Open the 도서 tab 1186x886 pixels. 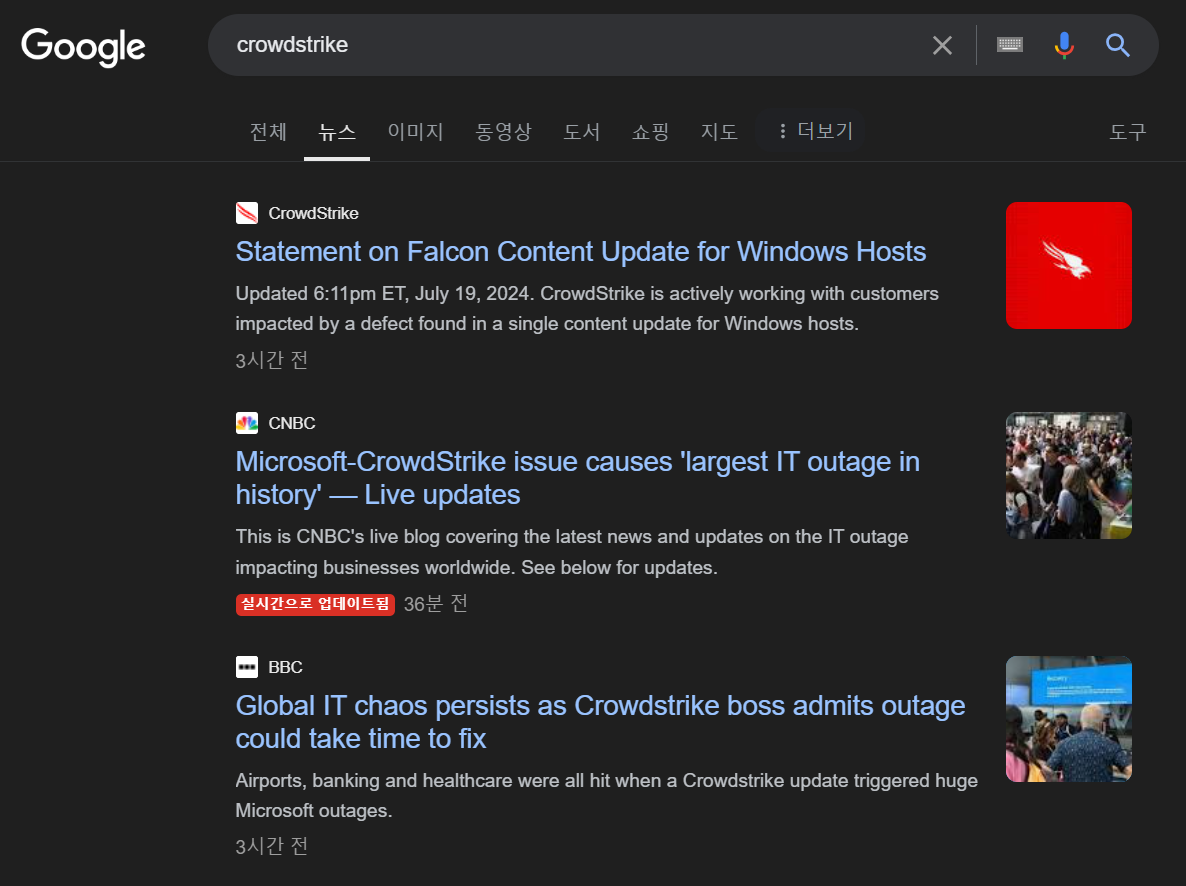pyautogui.click(x=582, y=132)
